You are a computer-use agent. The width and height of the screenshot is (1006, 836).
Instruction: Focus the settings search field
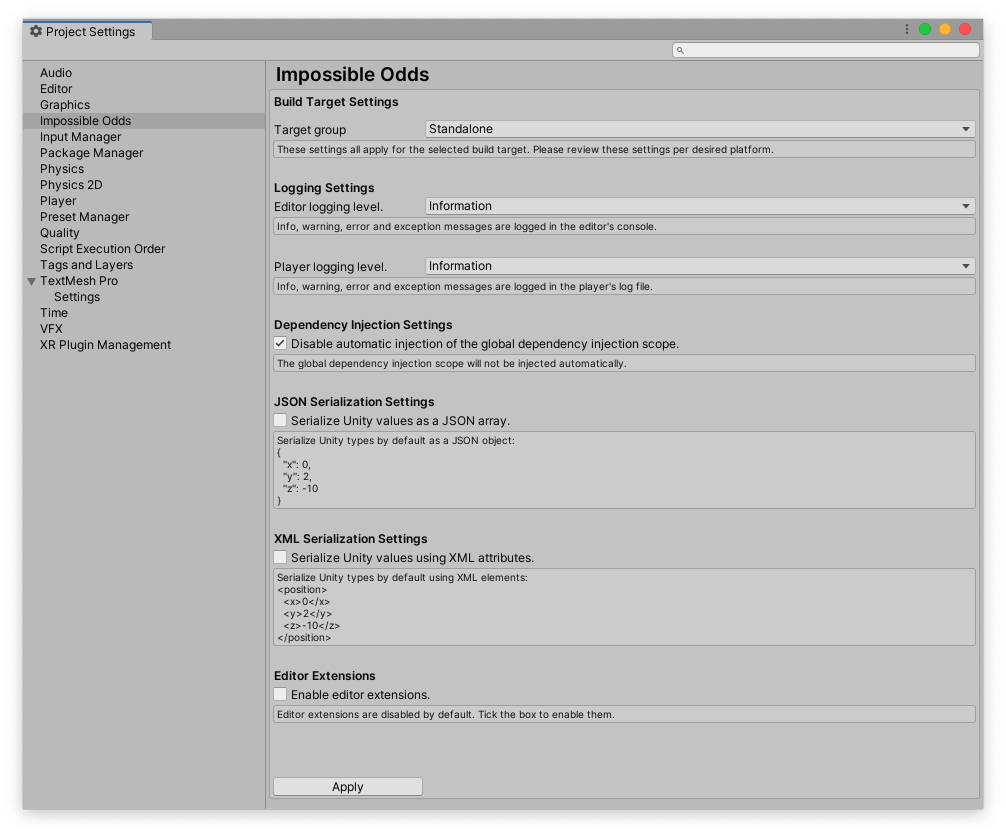pos(826,50)
